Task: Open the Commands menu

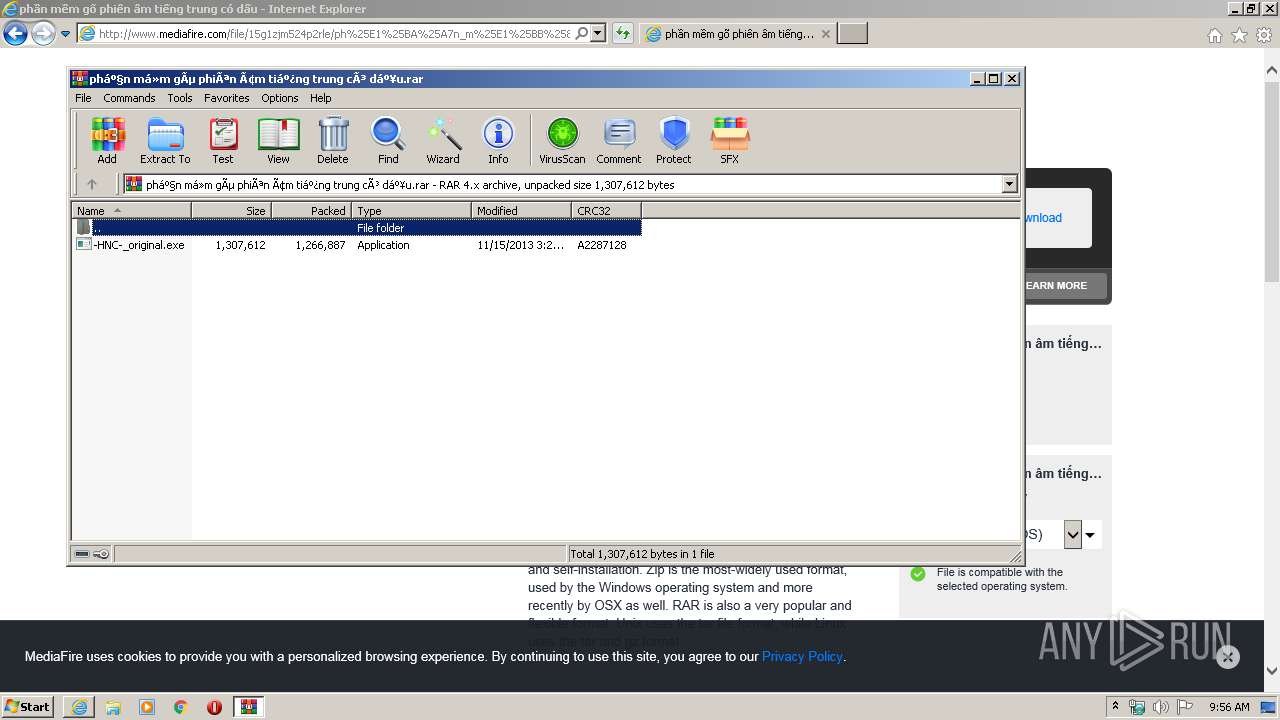Action: [x=129, y=98]
